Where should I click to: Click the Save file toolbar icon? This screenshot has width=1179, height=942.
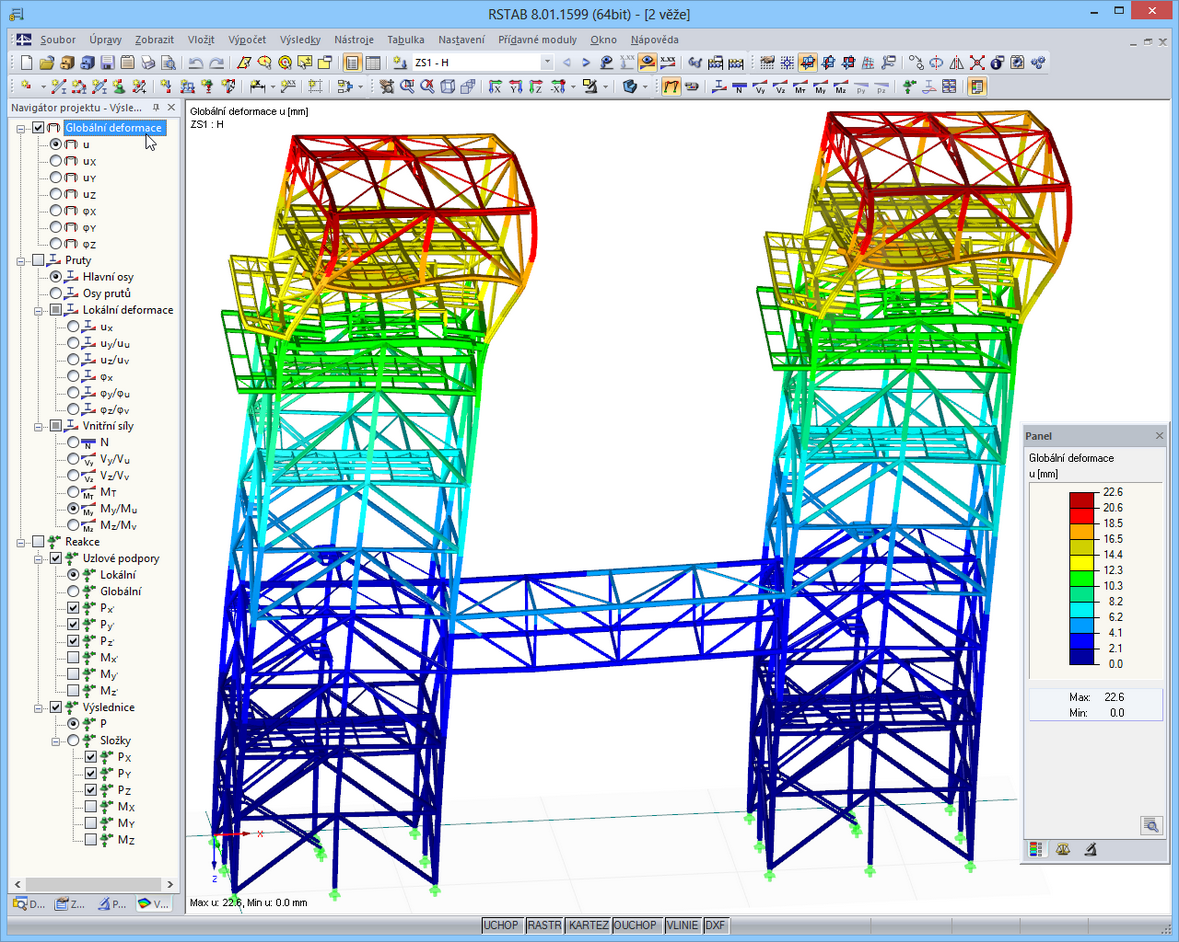point(107,63)
